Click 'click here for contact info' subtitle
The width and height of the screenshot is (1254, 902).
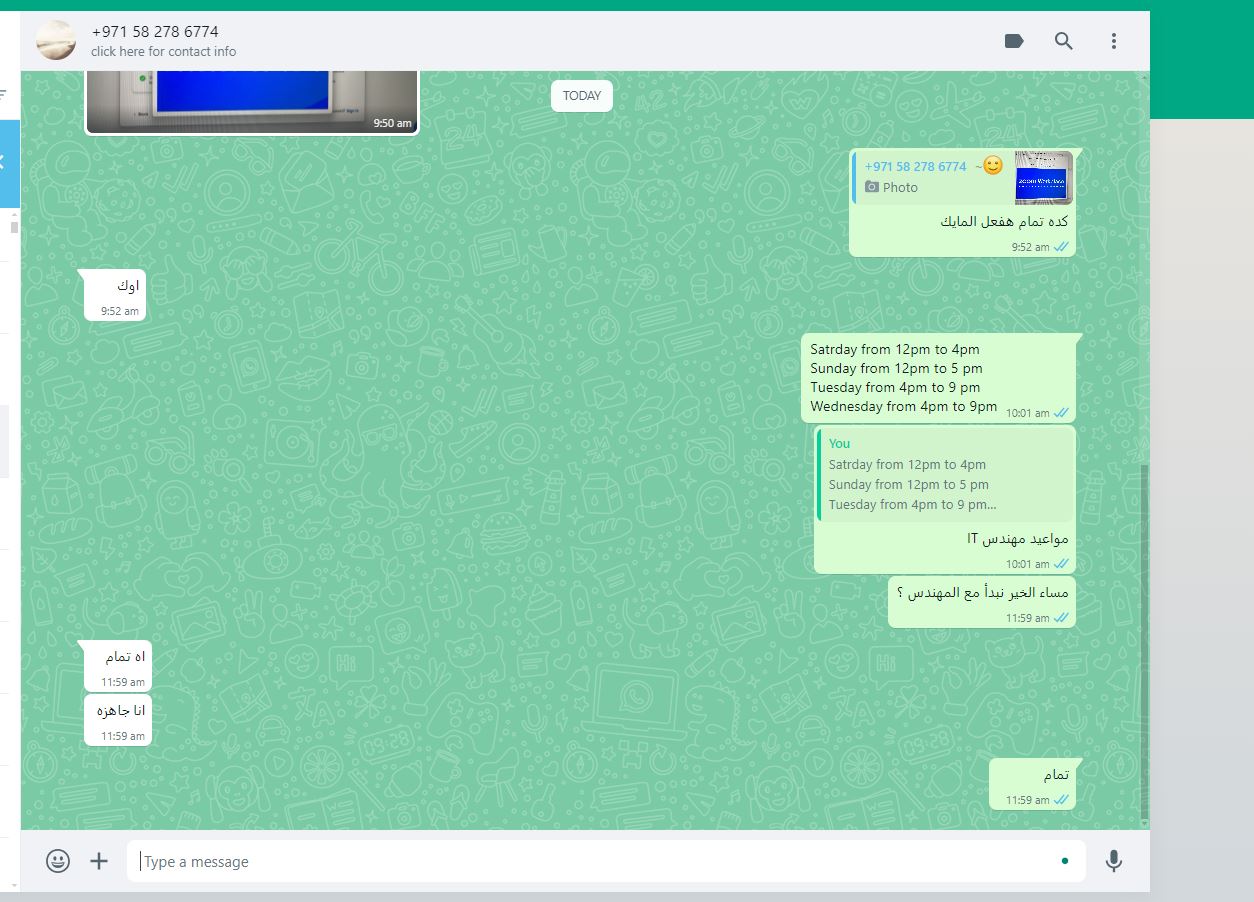click(x=164, y=52)
